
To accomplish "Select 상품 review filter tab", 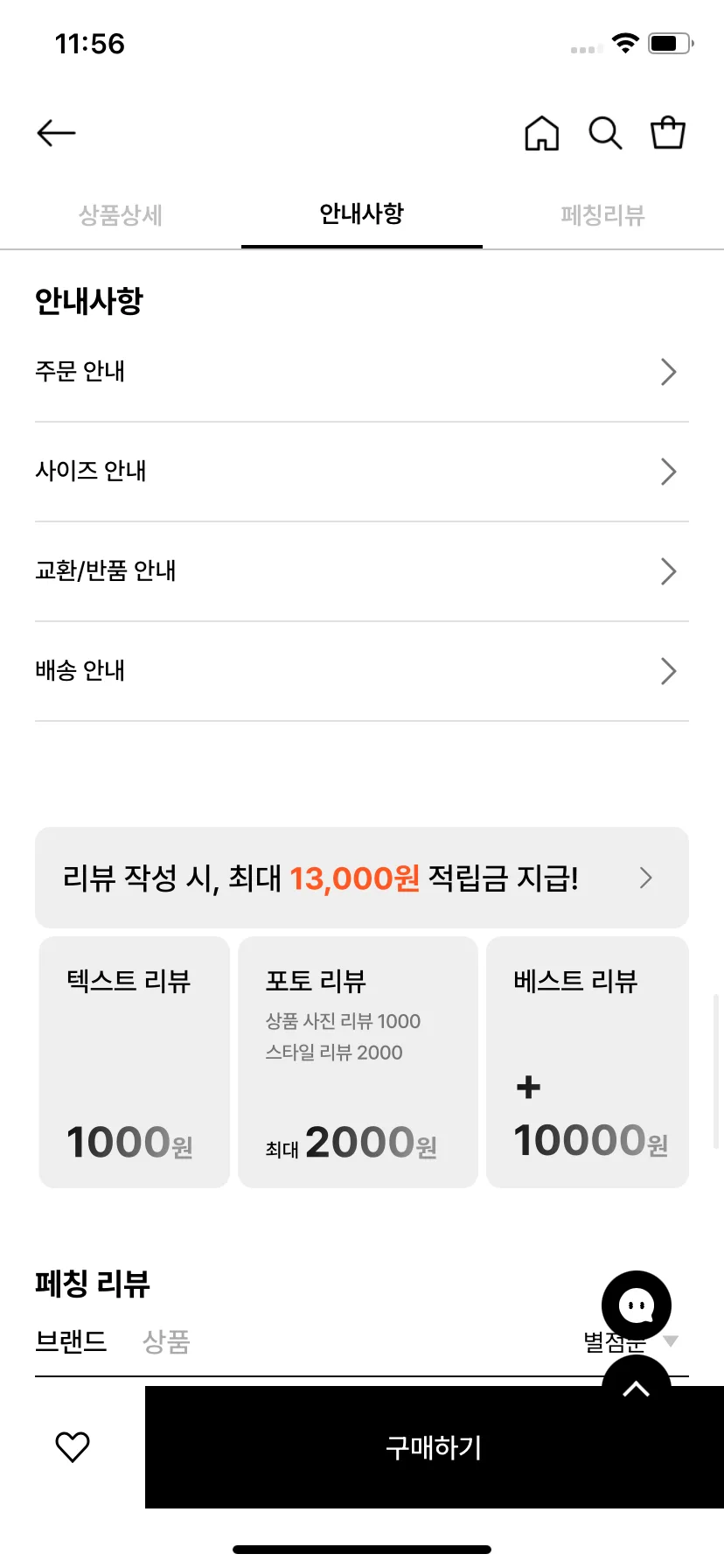I will (166, 1340).
